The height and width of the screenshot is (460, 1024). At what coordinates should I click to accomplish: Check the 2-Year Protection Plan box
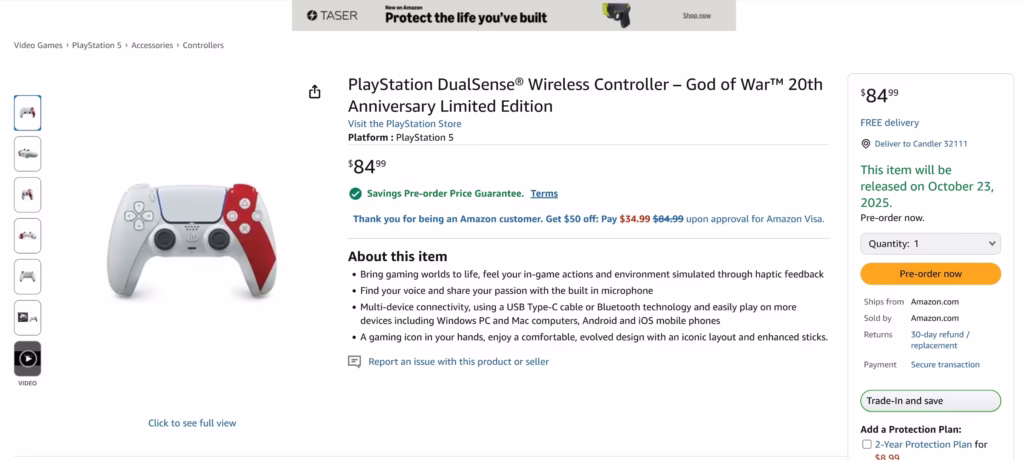tap(867, 444)
